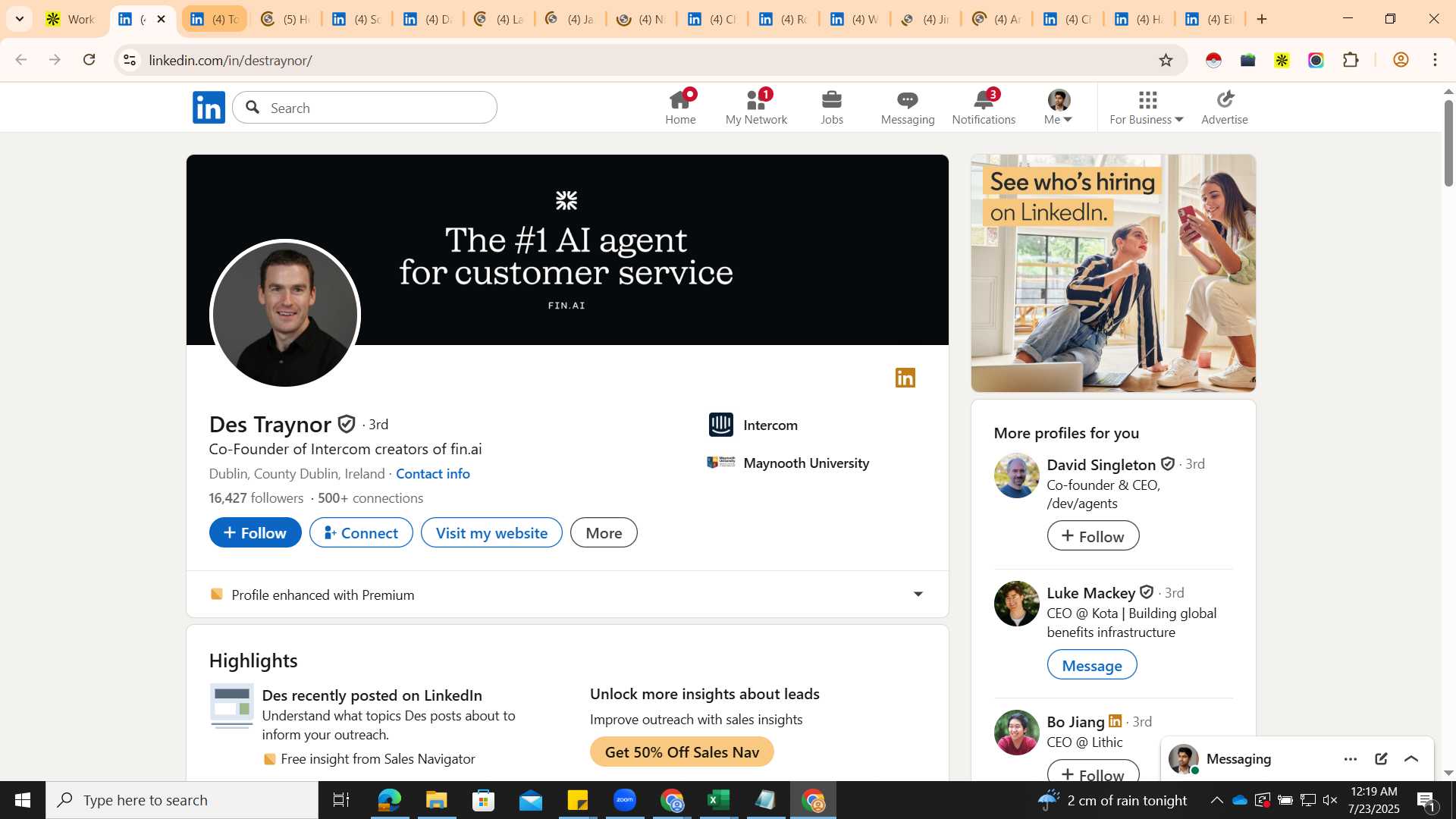Viewport: 1456px width, 819px height.
Task: Open Des Traynor's profile photo
Action: pyautogui.click(x=285, y=314)
